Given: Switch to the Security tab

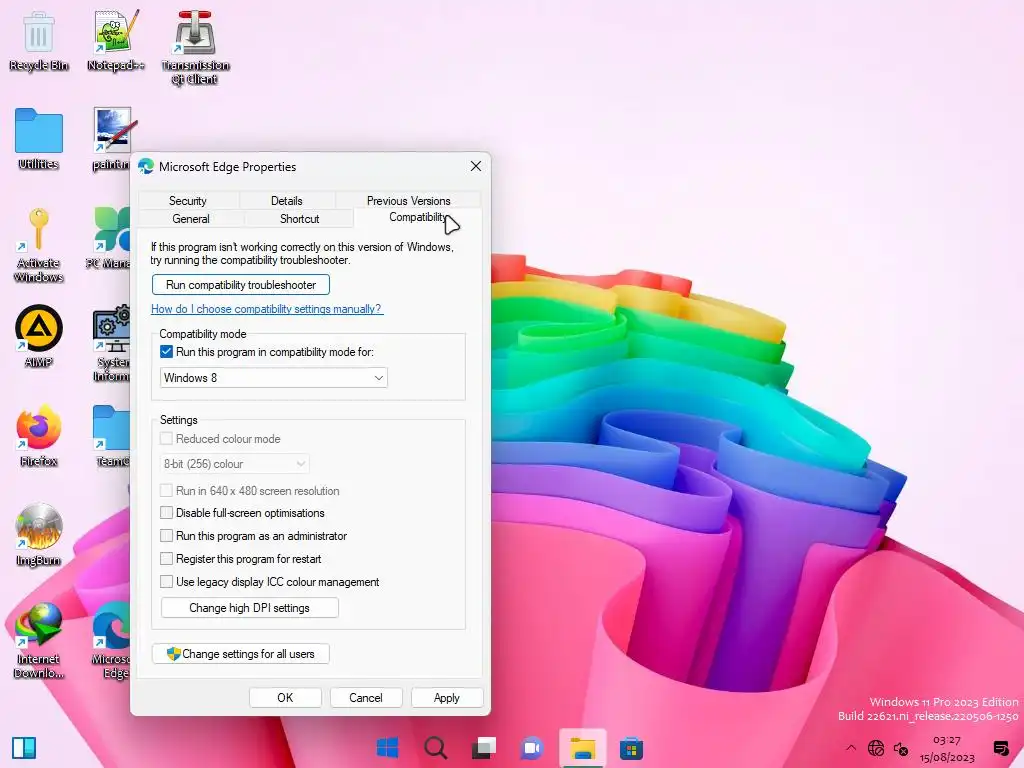Looking at the screenshot, I should click(x=187, y=200).
